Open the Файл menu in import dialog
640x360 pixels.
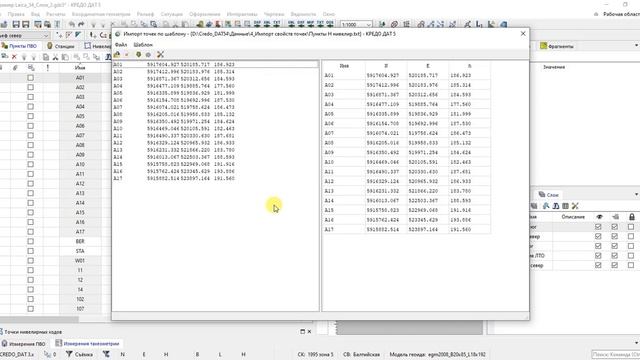click(x=121, y=44)
